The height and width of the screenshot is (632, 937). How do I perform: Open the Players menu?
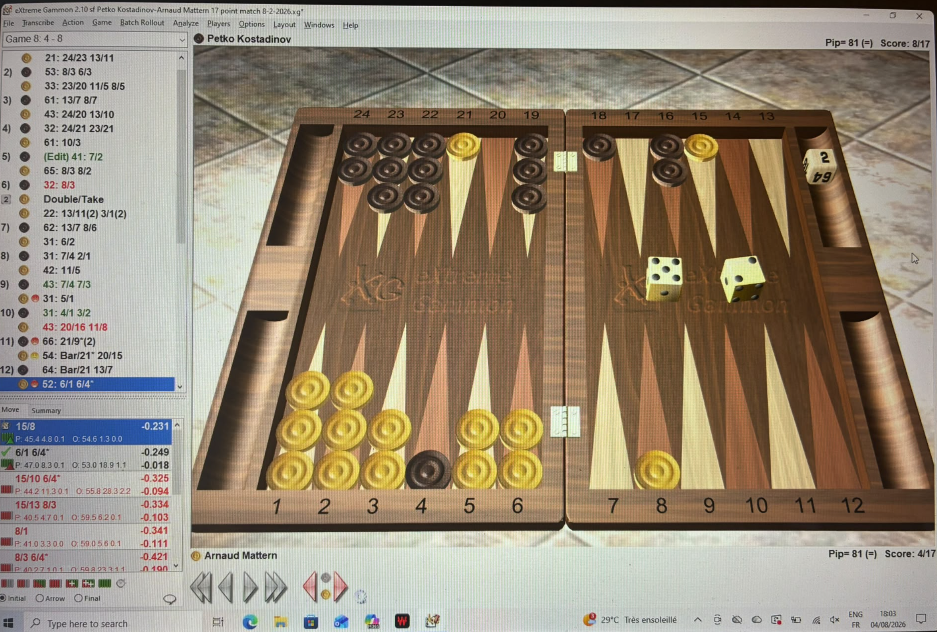coord(219,24)
